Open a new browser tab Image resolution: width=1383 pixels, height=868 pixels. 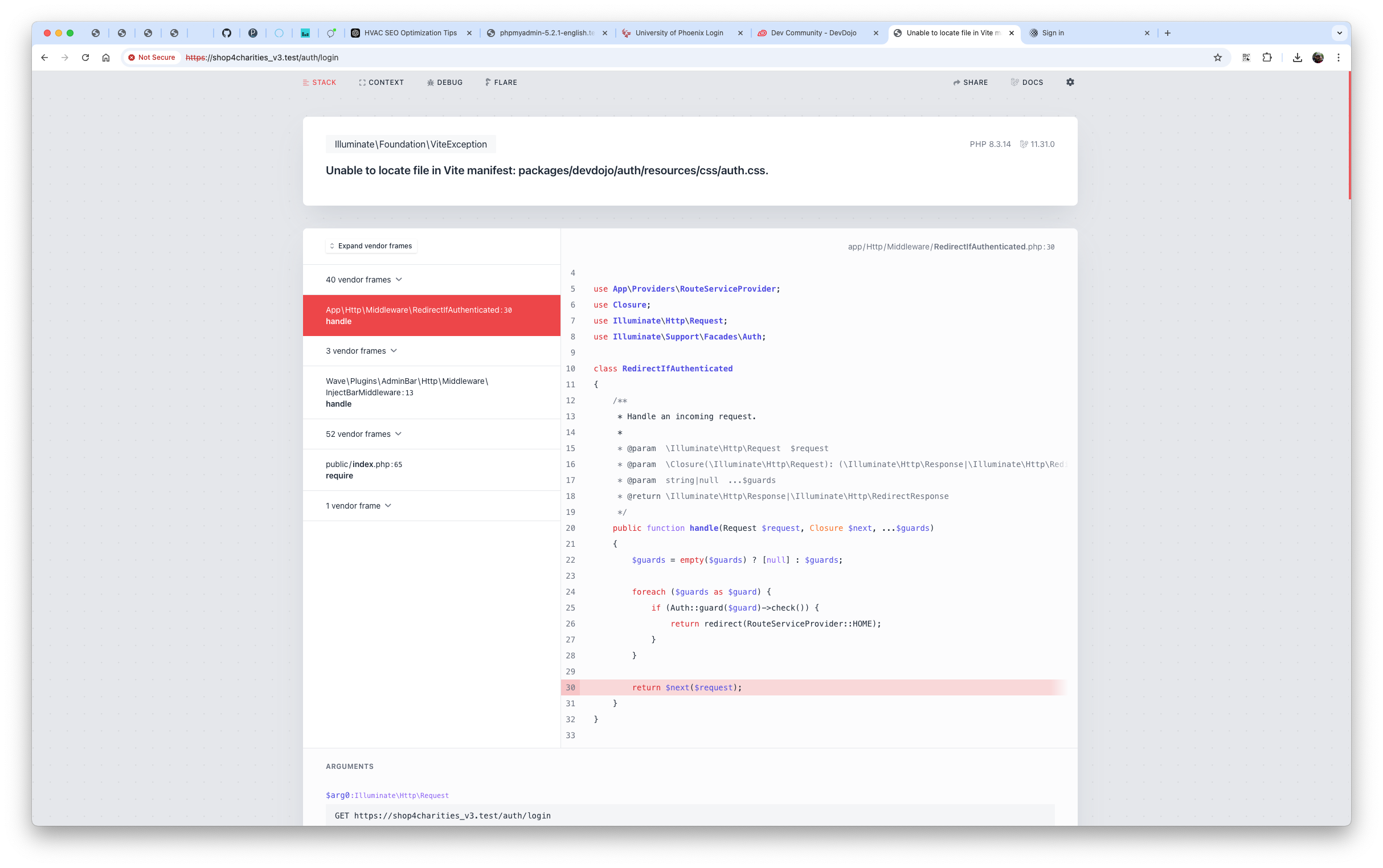[1168, 32]
